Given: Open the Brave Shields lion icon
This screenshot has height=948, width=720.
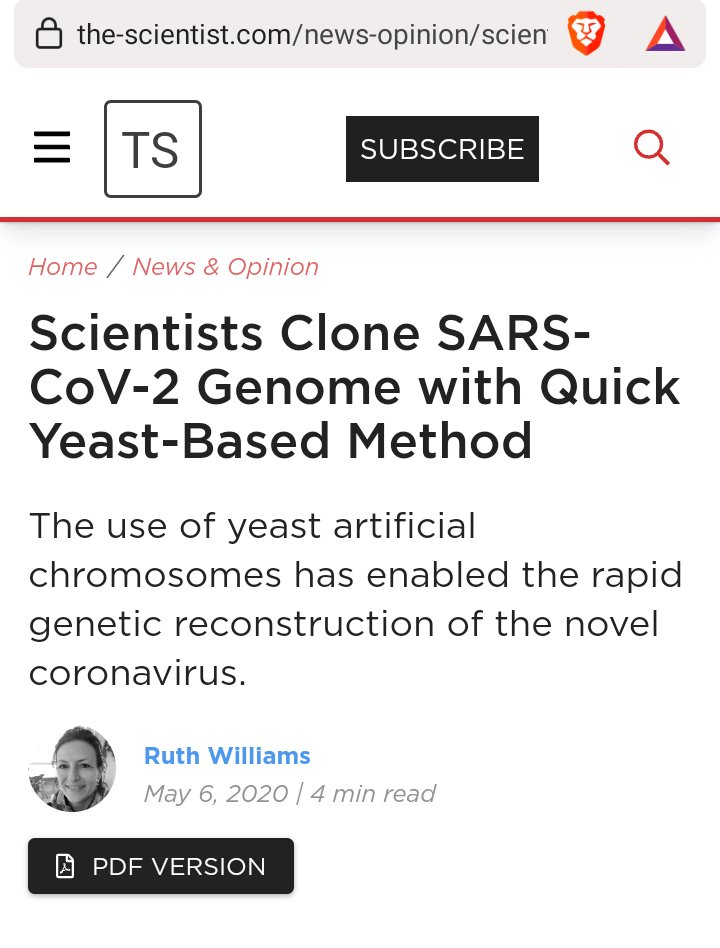Looking at the screenshot, I should click(585, 34).
